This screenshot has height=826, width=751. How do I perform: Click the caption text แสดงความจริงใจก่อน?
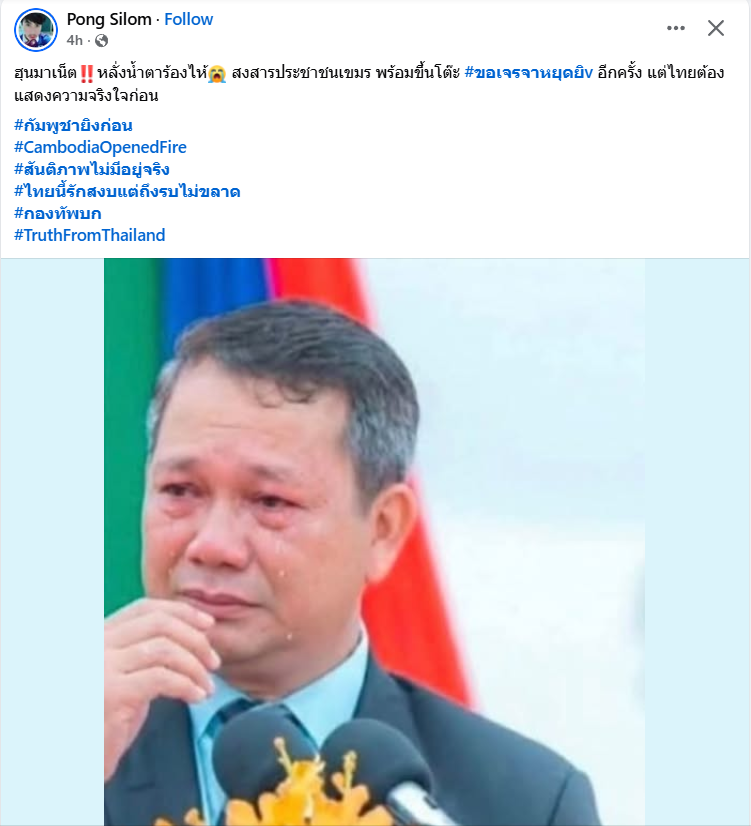(86, 95)
